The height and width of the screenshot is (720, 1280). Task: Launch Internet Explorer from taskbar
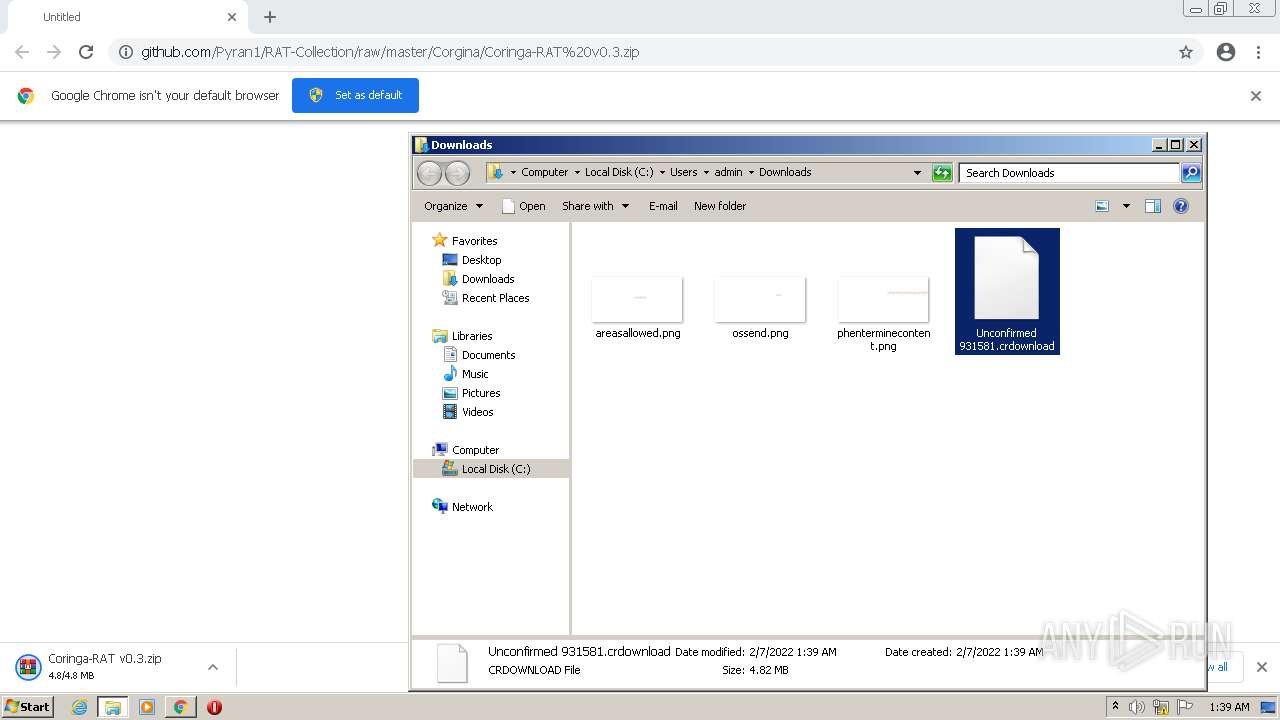(x=79, y=707)
